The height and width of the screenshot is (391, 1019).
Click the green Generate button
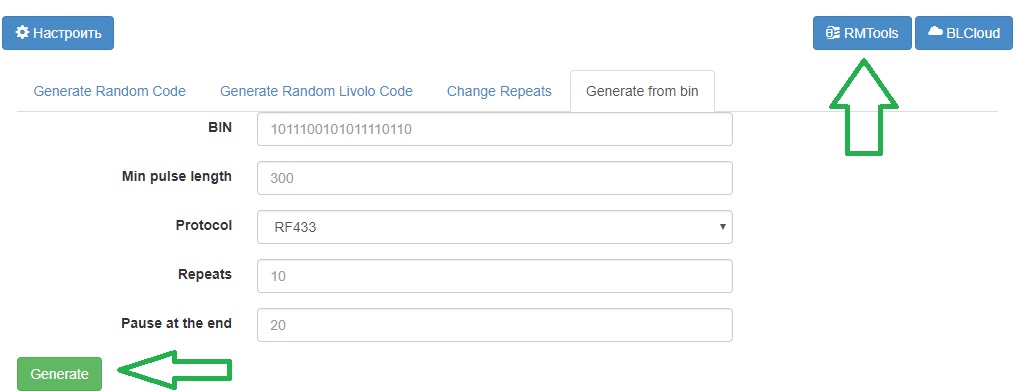(x=59, y=374)
